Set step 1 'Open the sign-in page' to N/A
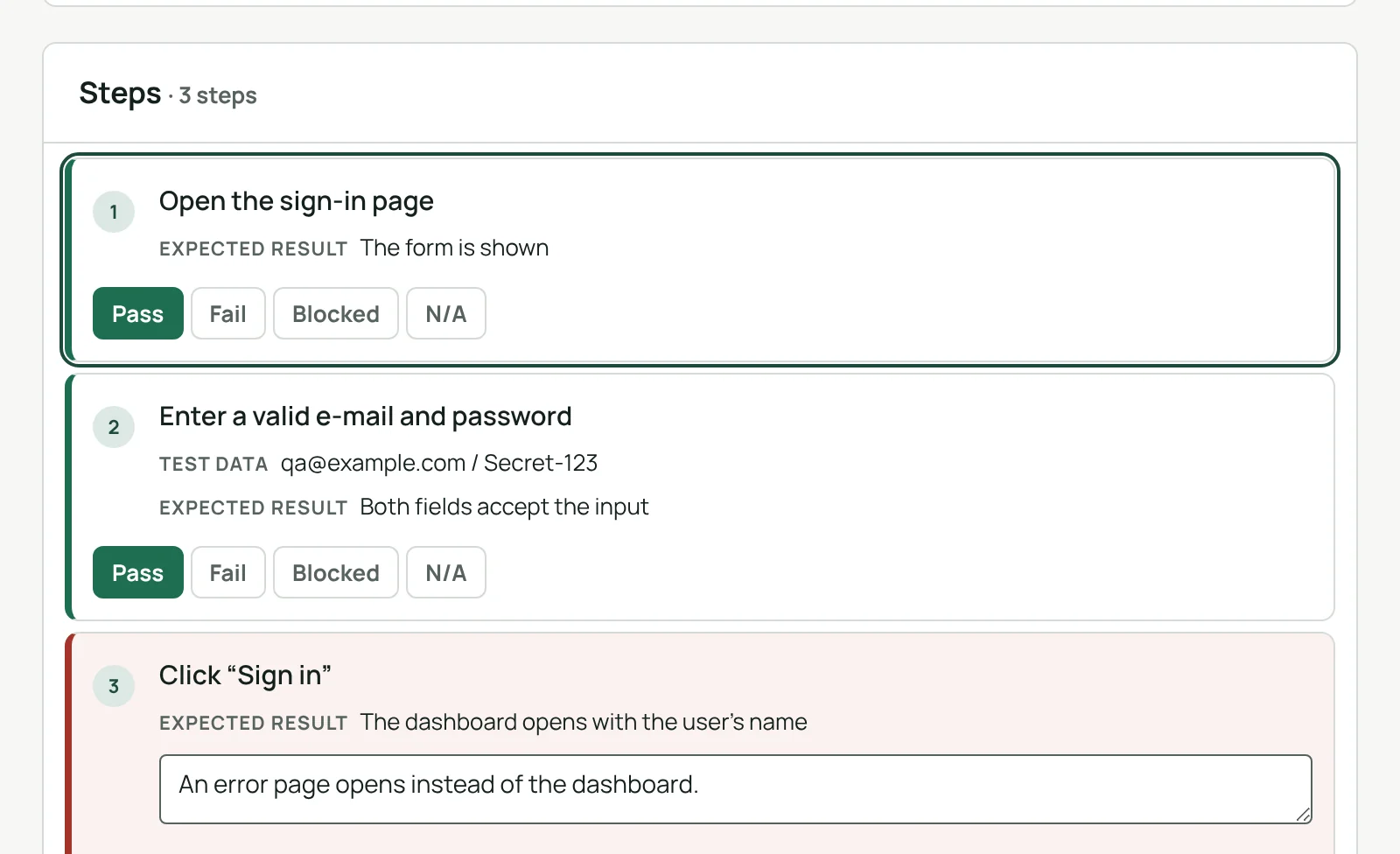 446,313
